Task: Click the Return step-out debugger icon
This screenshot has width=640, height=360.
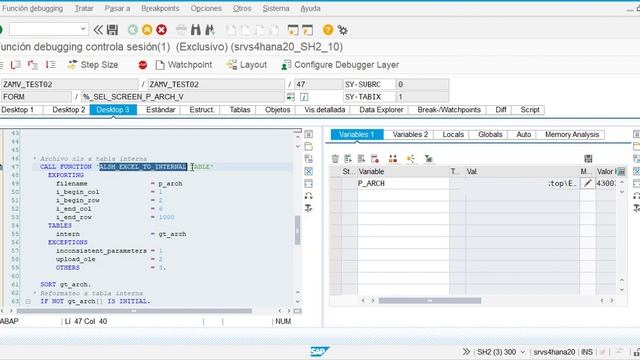Action: click(33, 65)
